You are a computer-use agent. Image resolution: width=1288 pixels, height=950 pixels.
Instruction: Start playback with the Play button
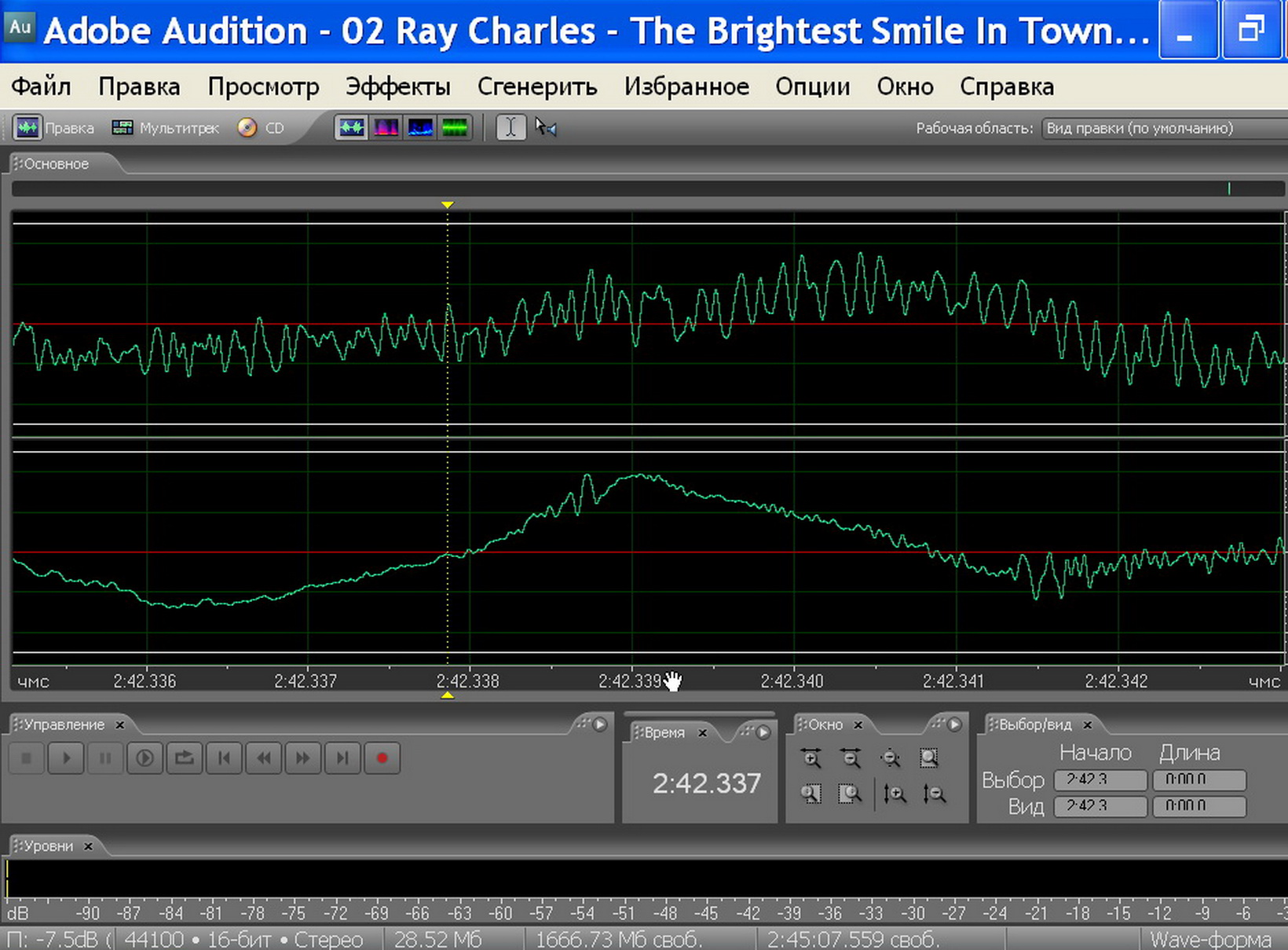[66, 758]
